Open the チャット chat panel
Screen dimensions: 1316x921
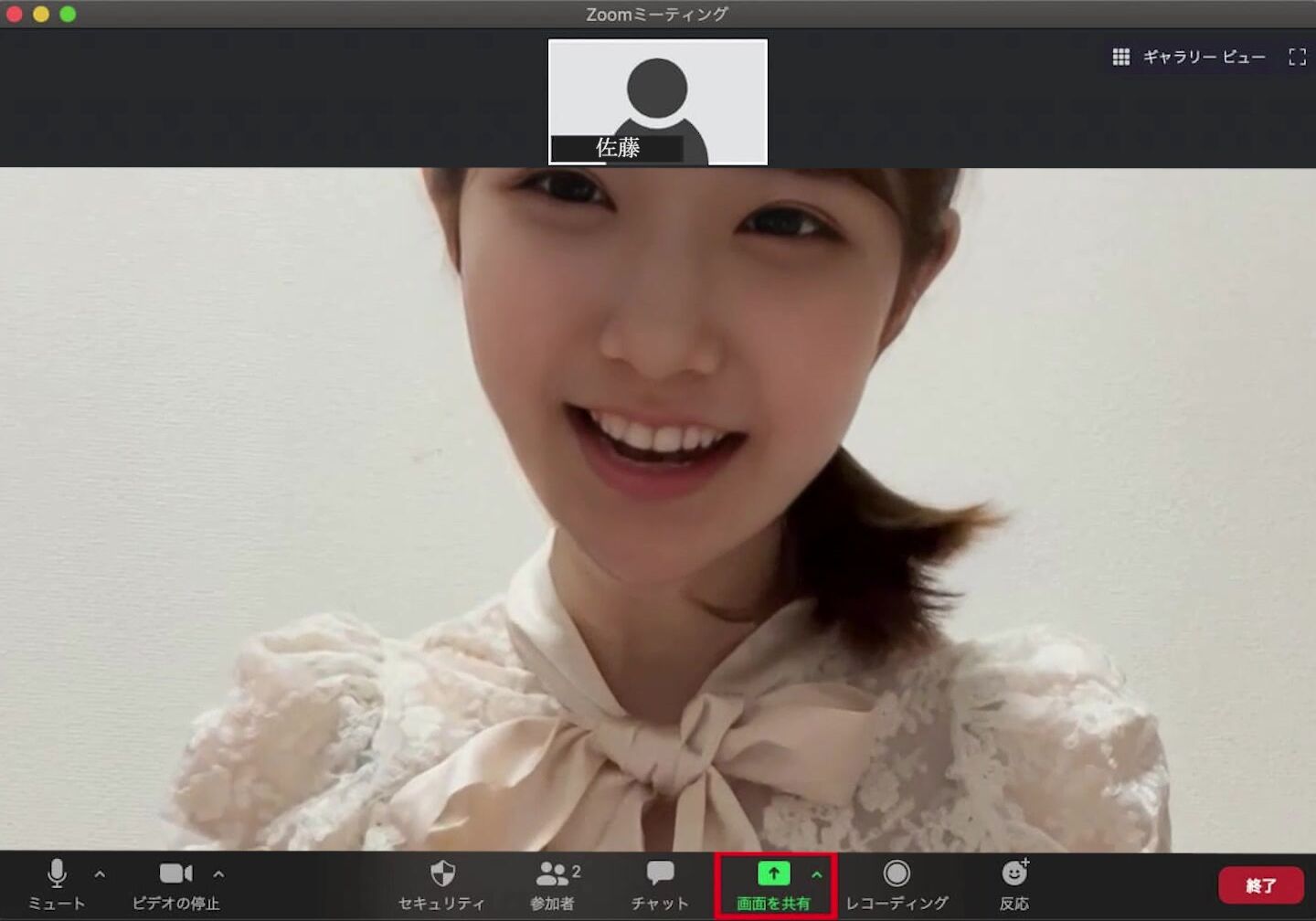click(660, 874)
